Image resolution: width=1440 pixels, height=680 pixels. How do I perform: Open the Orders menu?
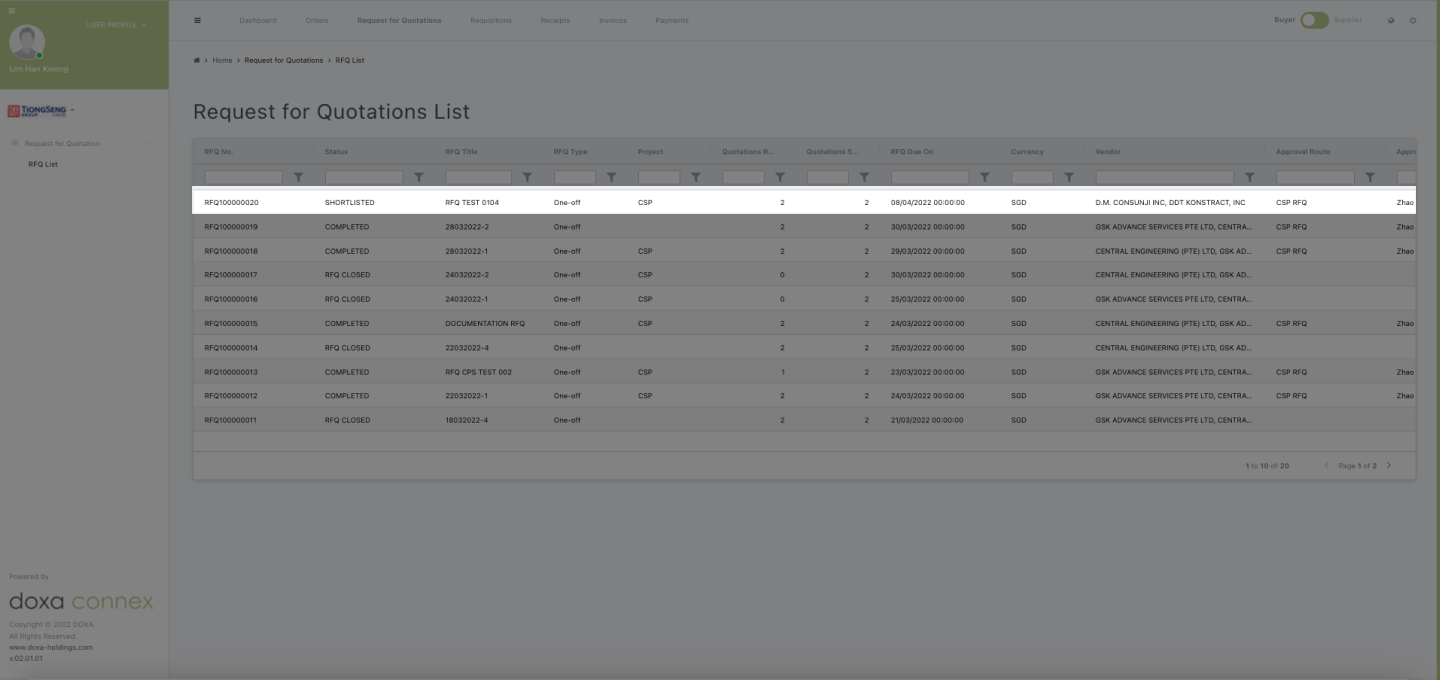tap(316, 20)
